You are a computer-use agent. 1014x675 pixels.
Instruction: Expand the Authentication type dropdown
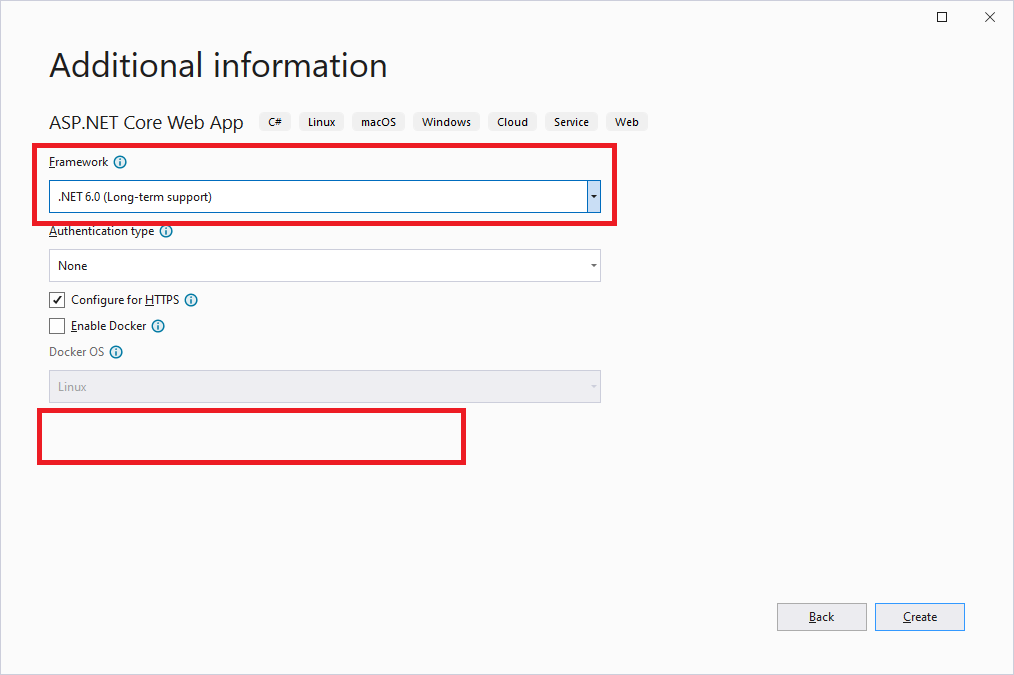click(593, 265)
